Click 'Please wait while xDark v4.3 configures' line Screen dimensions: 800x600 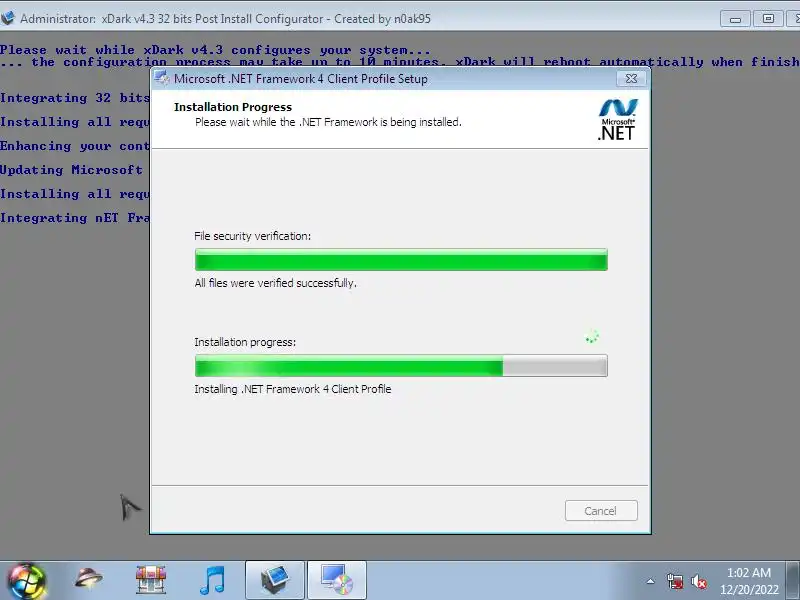[215, 50]
